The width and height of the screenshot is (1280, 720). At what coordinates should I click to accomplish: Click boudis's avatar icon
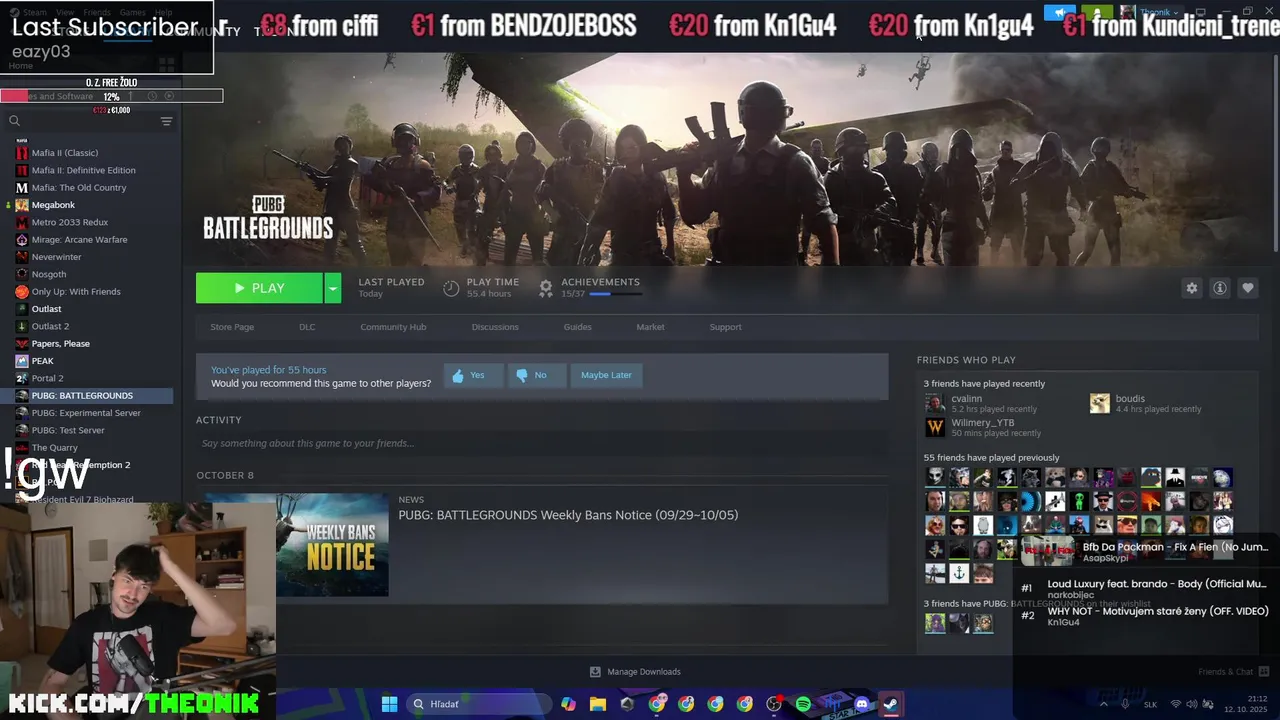coord(1099,403)
